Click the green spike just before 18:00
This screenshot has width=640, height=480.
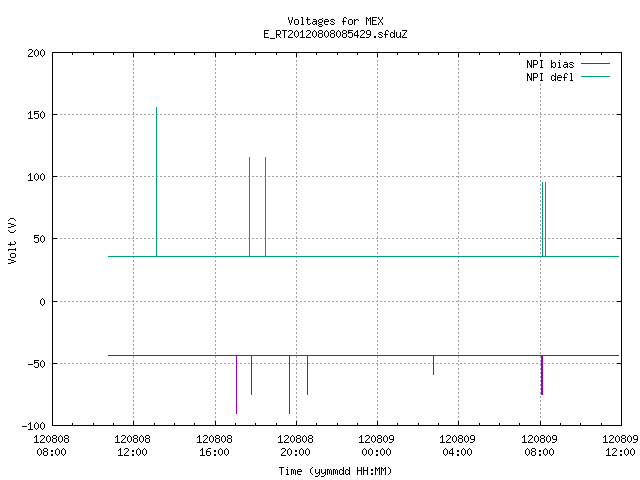(x=249, y=207)
